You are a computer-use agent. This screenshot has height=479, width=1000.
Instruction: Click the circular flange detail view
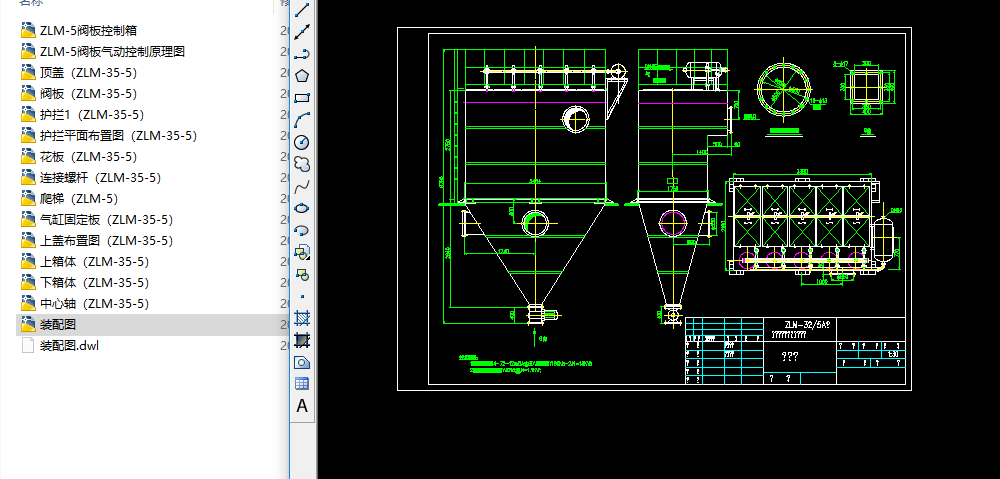(784, 89)
